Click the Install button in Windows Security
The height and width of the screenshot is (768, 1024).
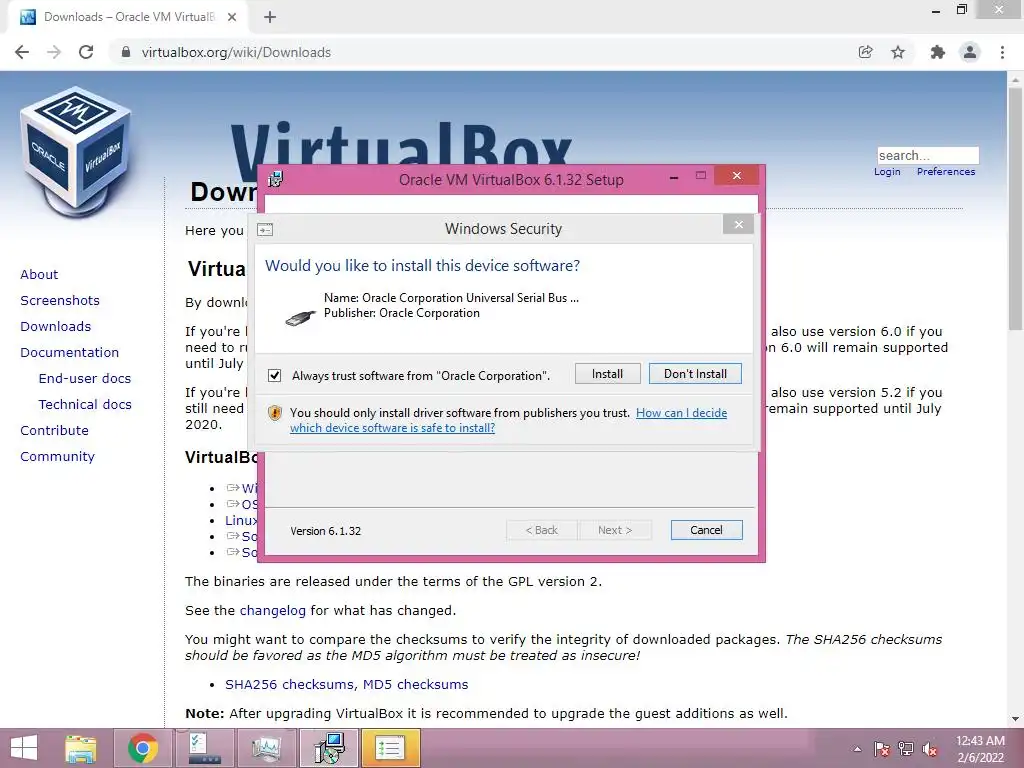tap(607, 374)
